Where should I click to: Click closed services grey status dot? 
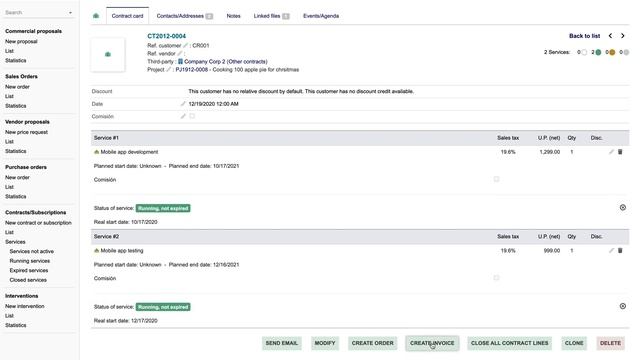(626, 52)
